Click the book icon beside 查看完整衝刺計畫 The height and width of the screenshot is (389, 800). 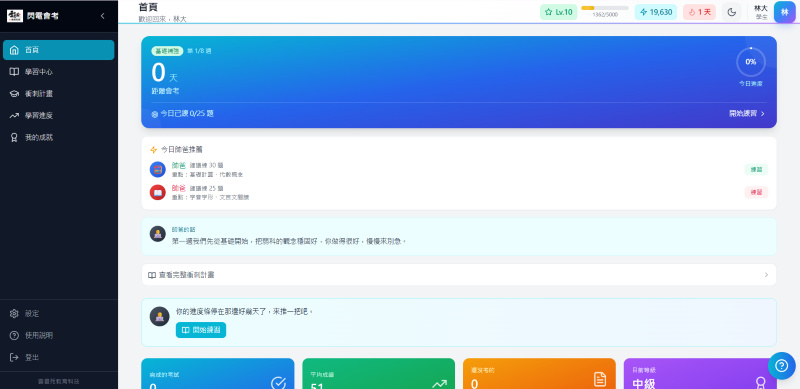point(152,275)
